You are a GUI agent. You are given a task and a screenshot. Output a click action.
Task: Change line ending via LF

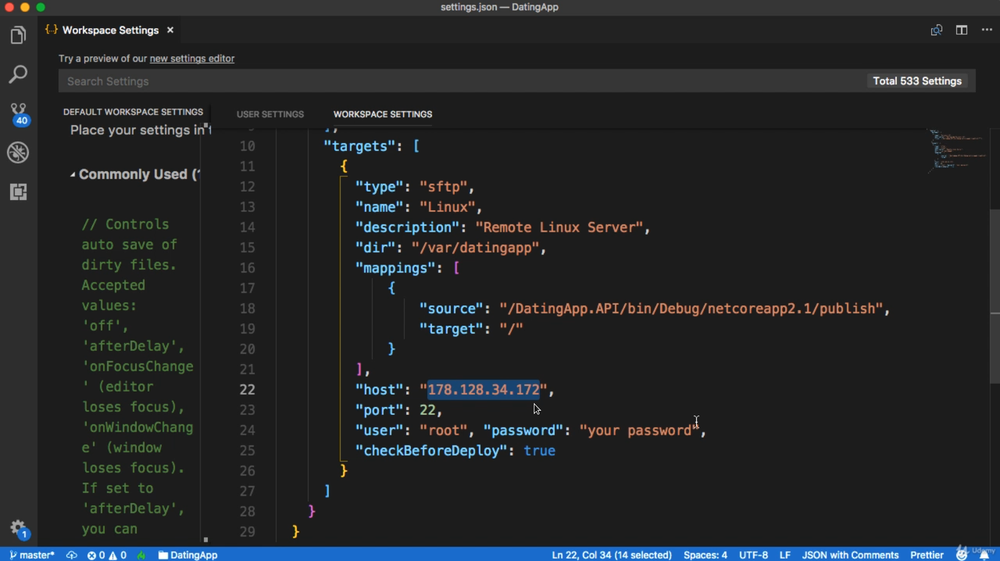click(784, 555)
